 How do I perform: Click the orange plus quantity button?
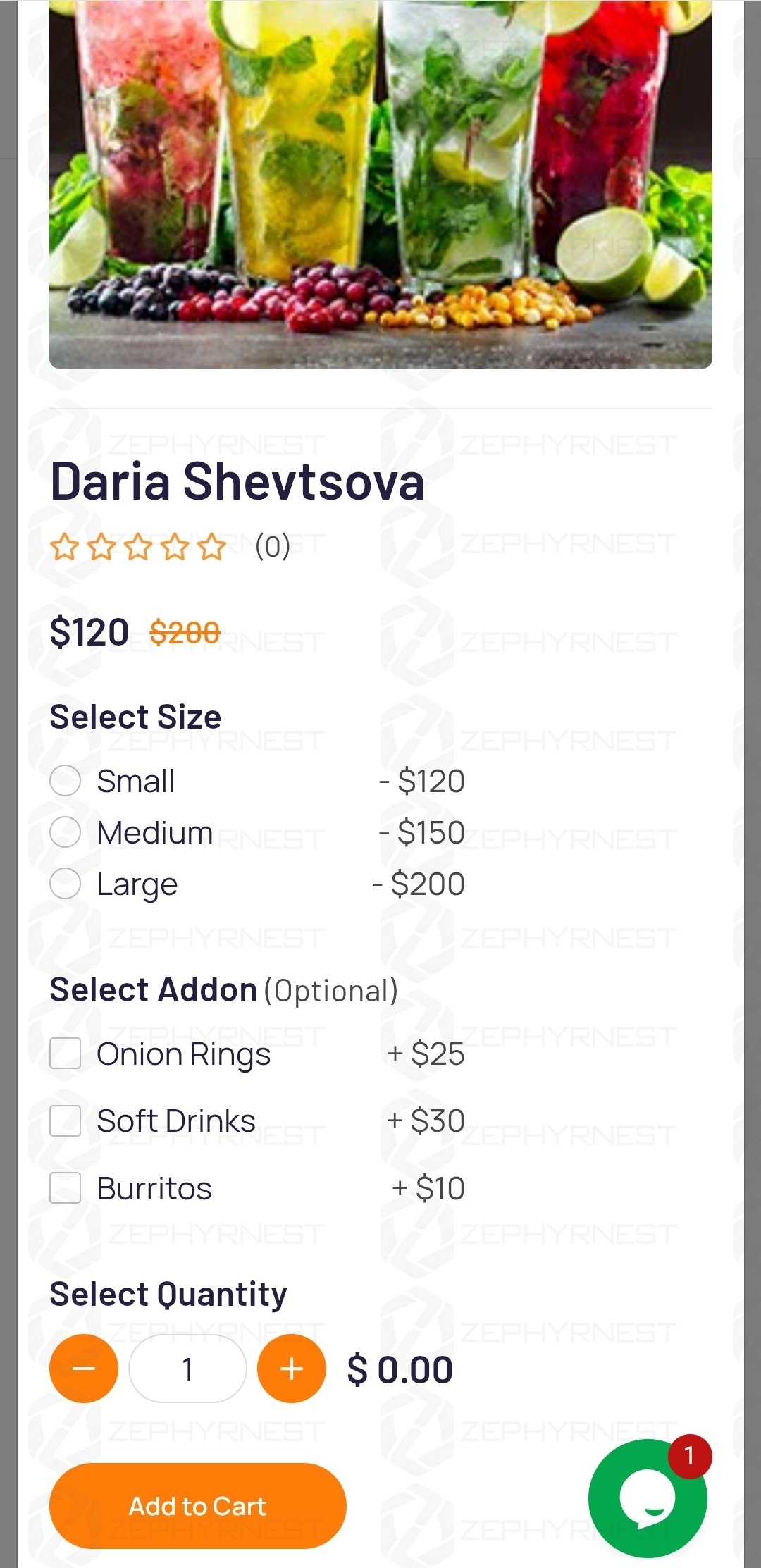(292, 1369)
